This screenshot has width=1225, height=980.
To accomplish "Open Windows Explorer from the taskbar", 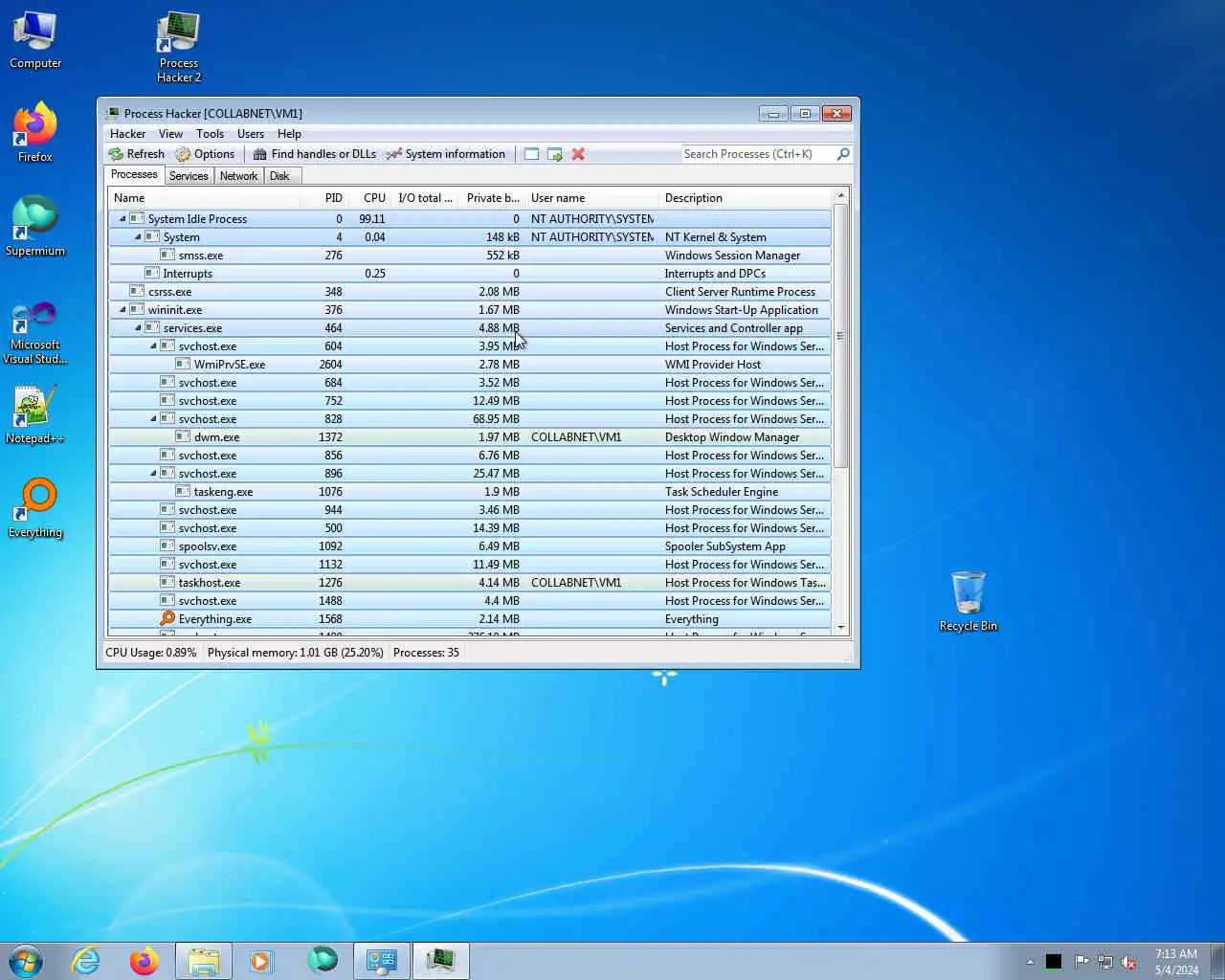I will tap(204, 961).
